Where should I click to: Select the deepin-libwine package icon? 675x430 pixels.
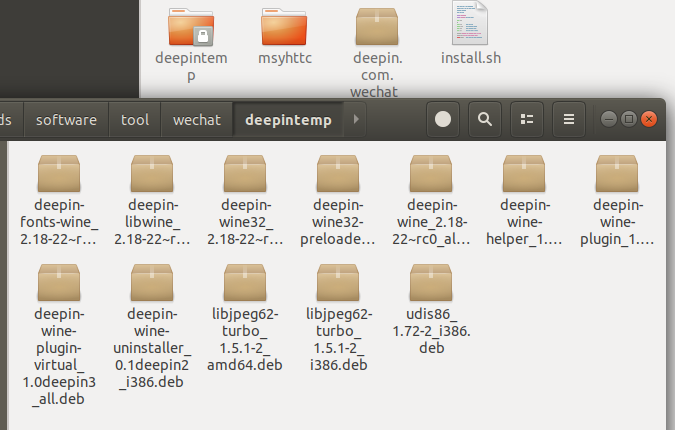(152, 173)
